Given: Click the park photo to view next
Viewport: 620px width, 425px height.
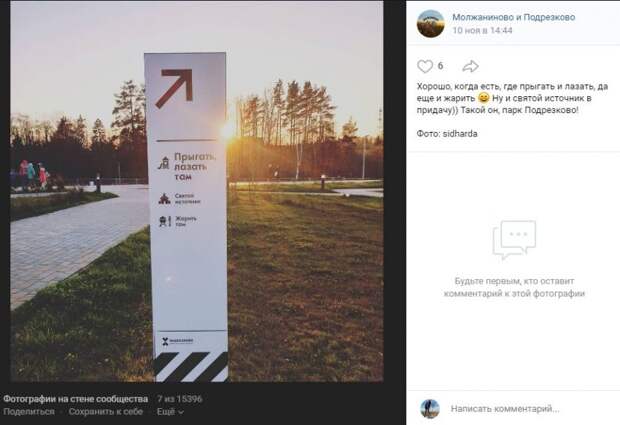Looking at the screenshot, I should point(197,191).
